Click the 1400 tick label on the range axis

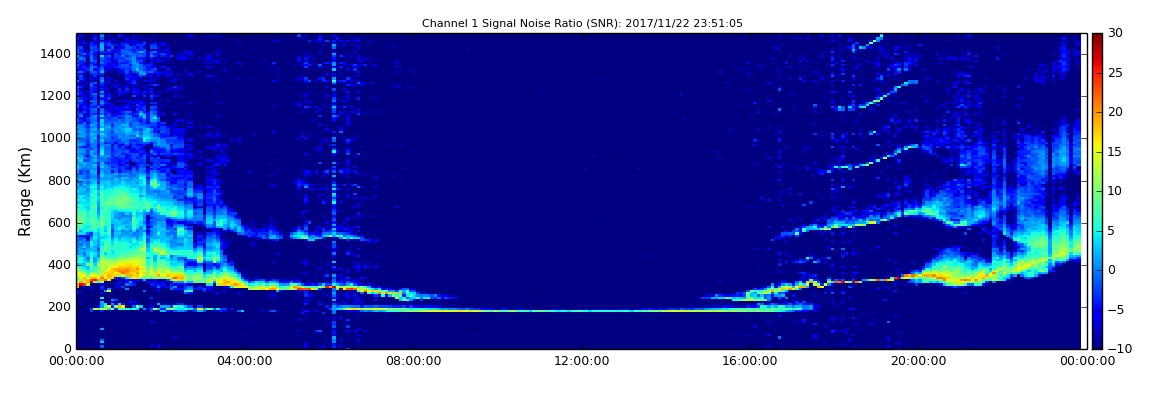[x=56, y=54]
